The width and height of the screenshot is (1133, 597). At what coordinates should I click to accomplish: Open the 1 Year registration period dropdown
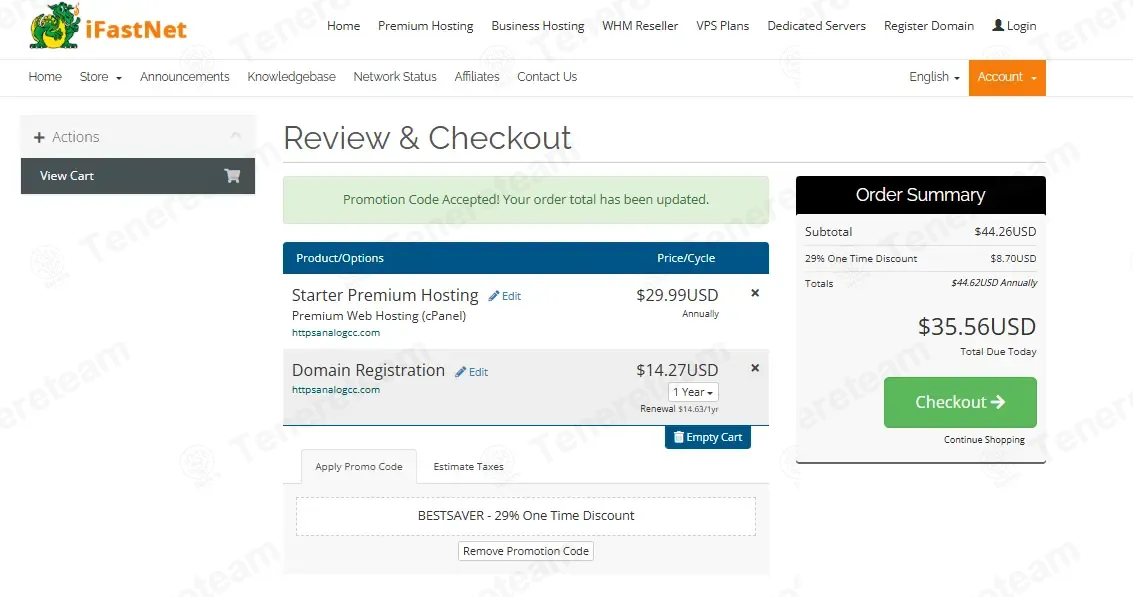click(693, 392)
